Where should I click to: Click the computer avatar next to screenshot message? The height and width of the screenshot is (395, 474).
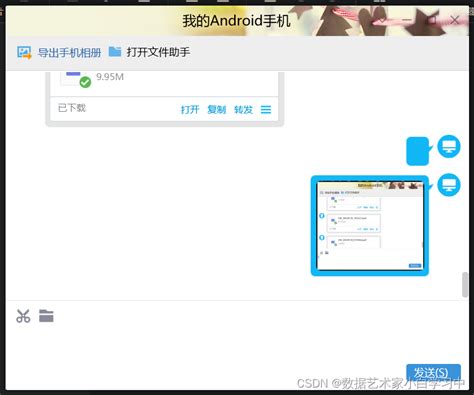(449, 185)
